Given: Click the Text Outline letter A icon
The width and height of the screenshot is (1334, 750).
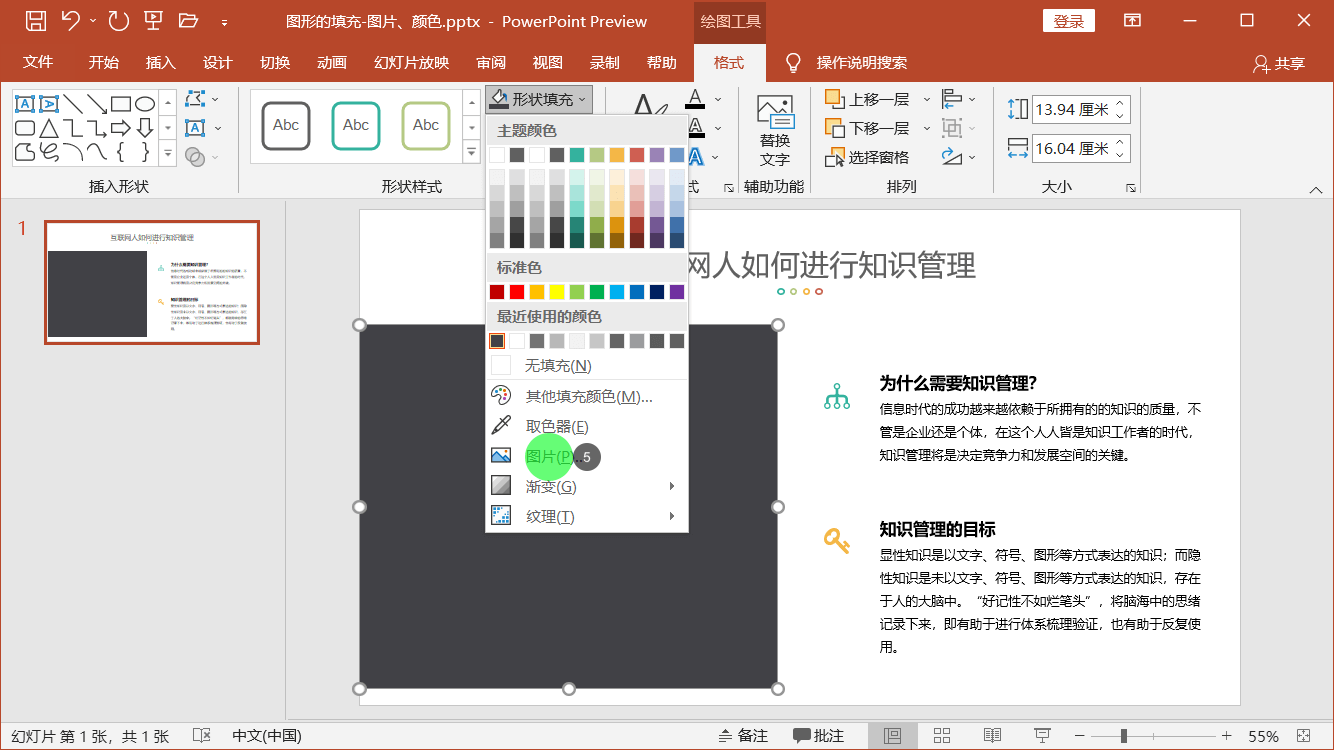Looking at the screenshot, I should pyautogui.click(x=696, y=128).
